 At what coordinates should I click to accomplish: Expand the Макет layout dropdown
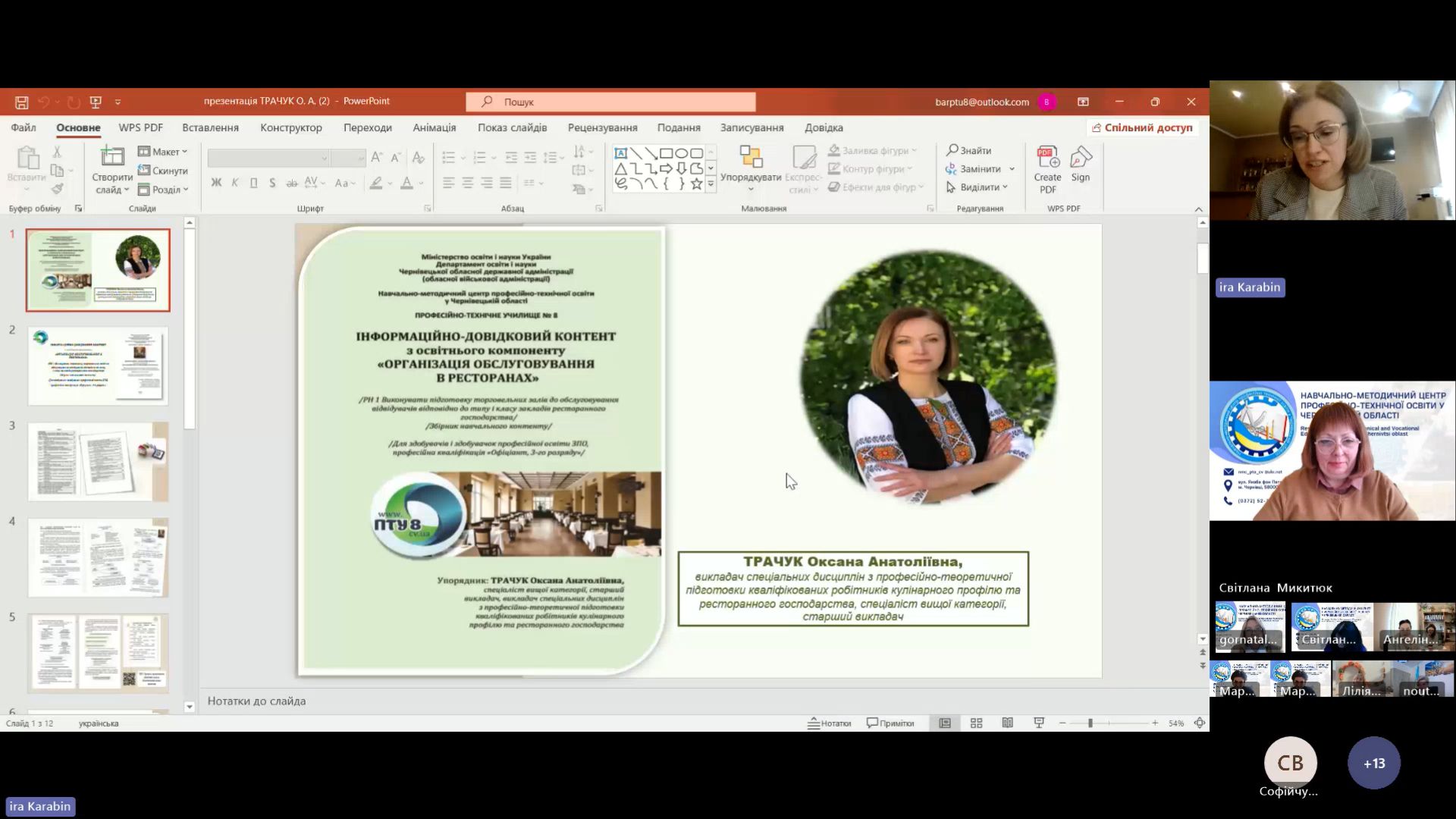point(163,152)
